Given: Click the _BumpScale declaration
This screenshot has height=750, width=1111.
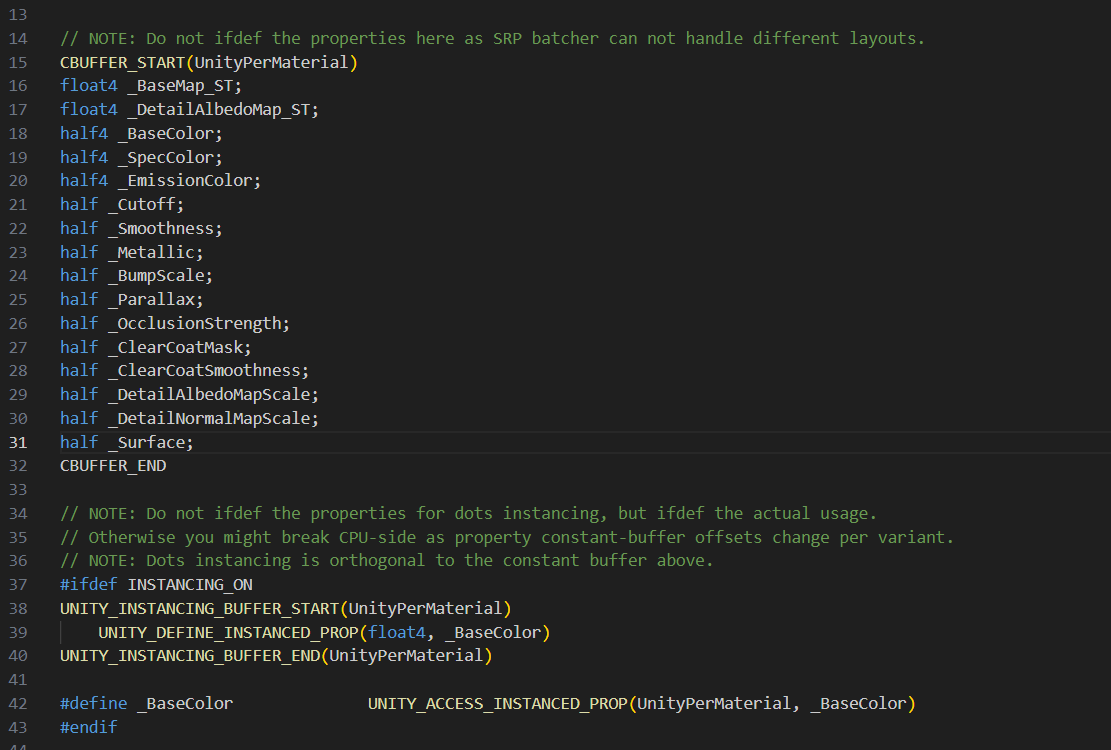Looking at the screenshot, I should click(160, 276).
